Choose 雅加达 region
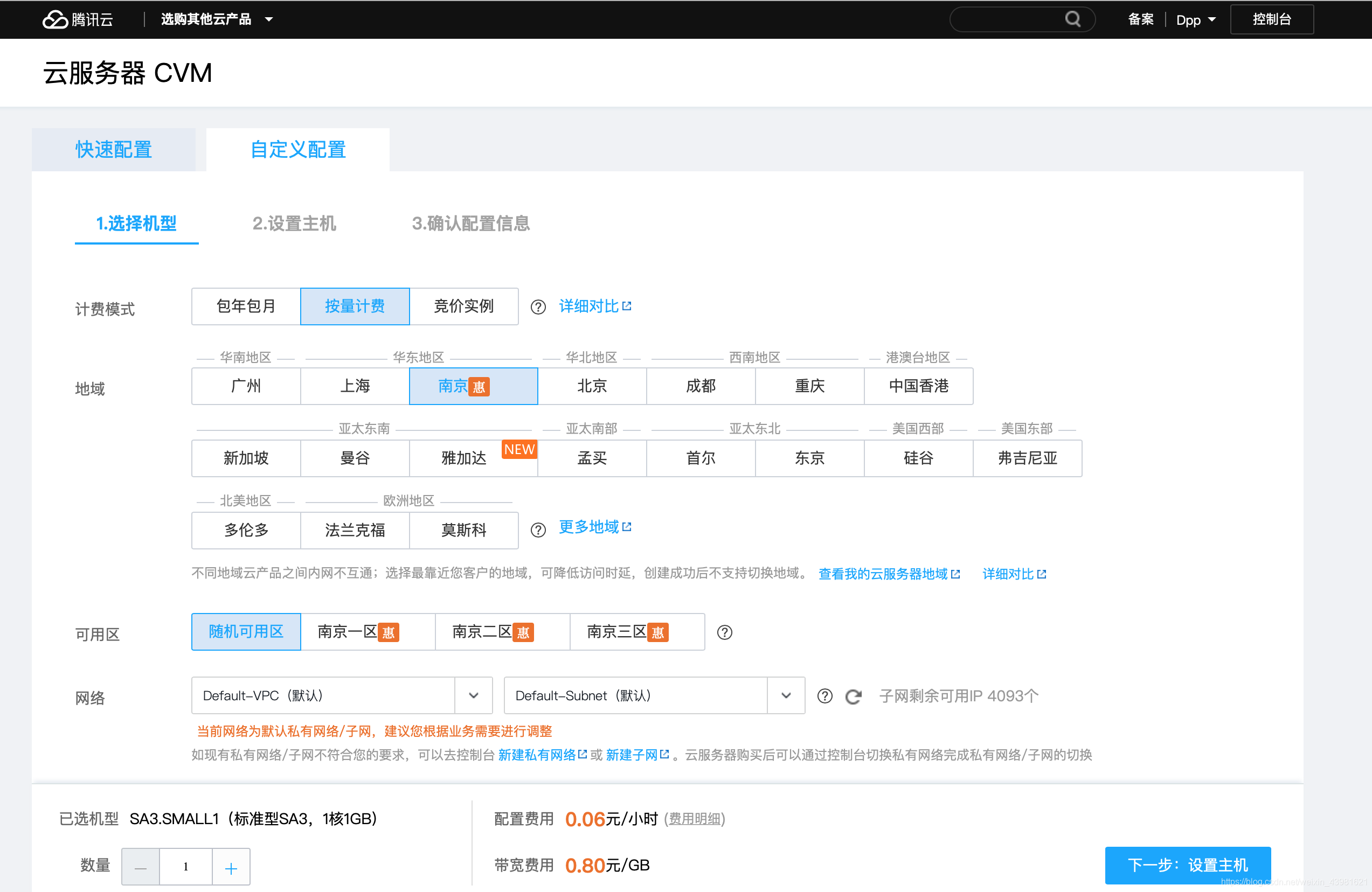Image resolution: width=1372 pixels, height=892 pixels. [473, 458]
